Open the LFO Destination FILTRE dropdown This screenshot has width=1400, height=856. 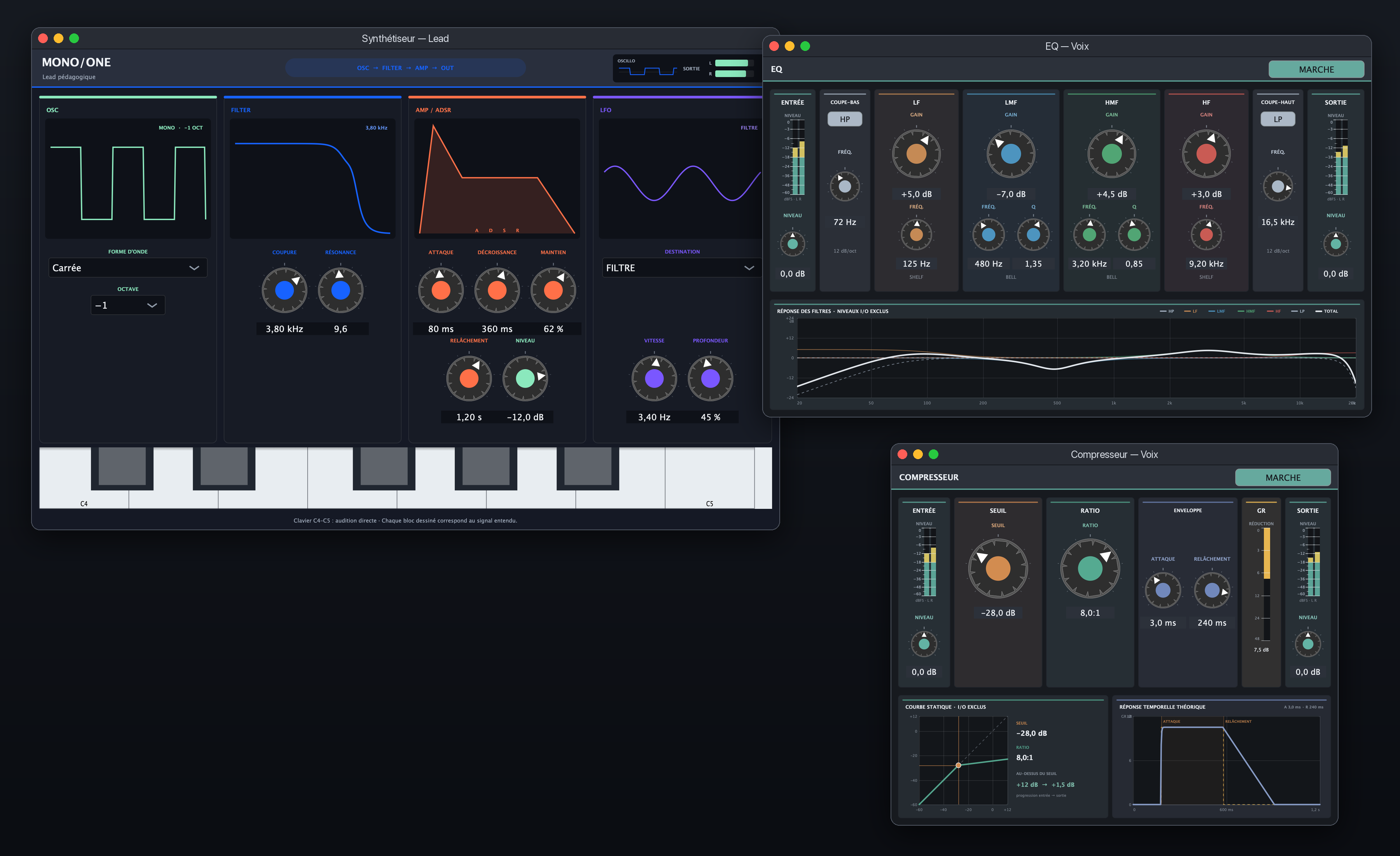point(680,267)
